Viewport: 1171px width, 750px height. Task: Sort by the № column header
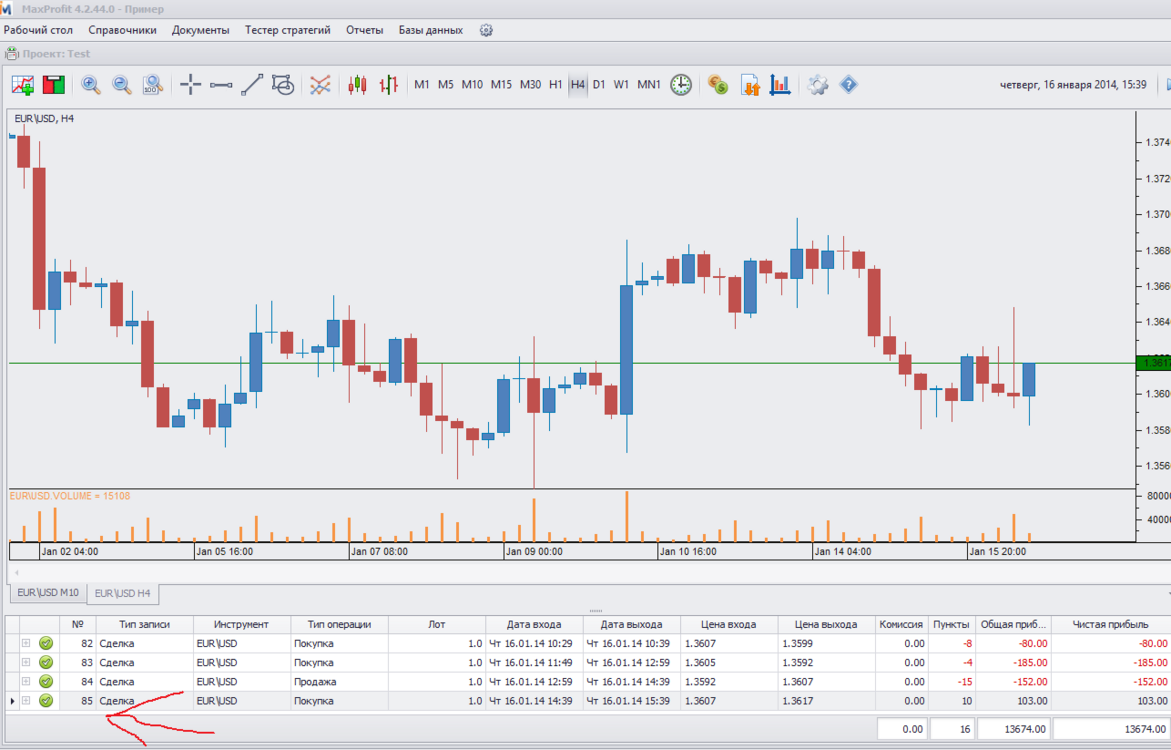click(78, 625)
